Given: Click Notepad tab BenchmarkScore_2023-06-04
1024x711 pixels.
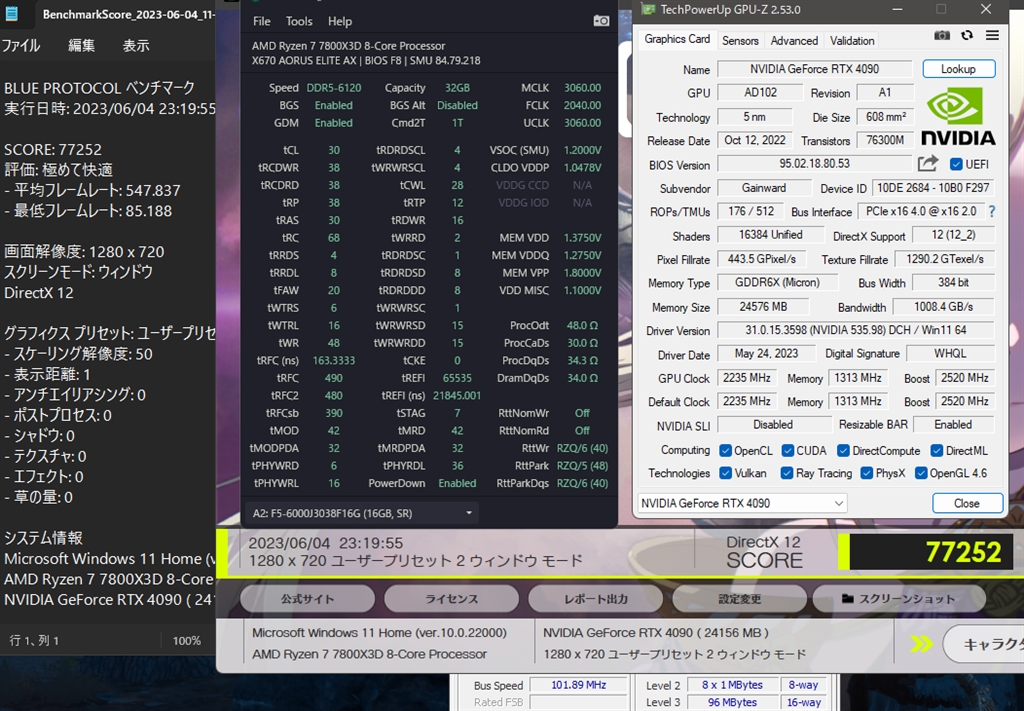Looking at the screenshot, I should pyautogui.click(x=127, y=14).
